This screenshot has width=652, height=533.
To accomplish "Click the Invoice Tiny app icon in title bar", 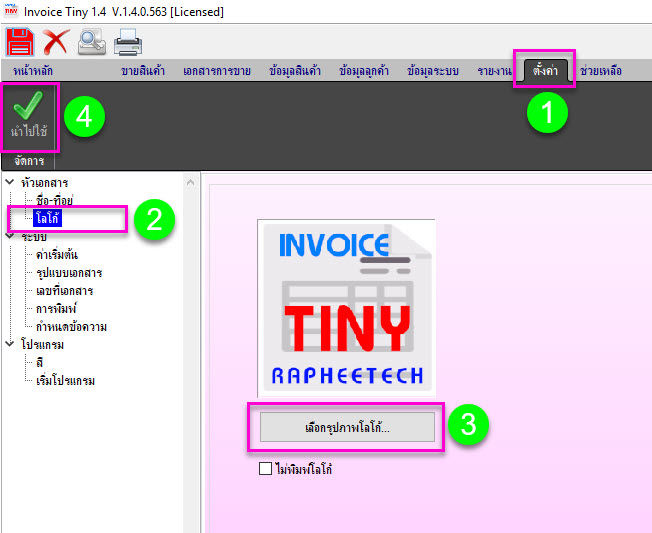I will click(x=11, y=10).
